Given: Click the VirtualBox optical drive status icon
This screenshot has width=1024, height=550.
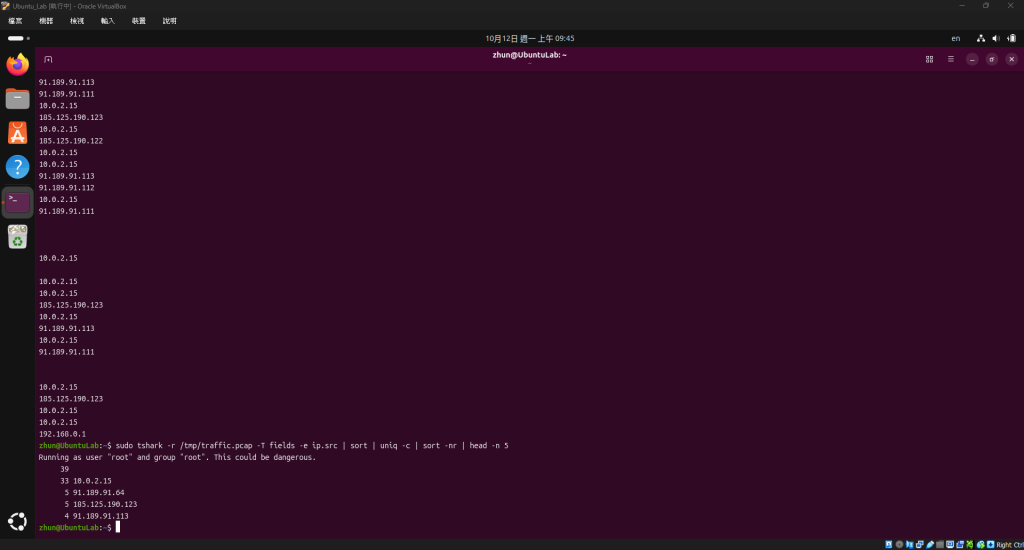Looking at the screenshot, I should tap(899, 544).
